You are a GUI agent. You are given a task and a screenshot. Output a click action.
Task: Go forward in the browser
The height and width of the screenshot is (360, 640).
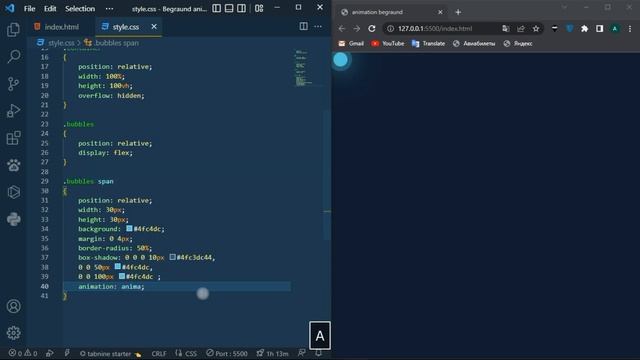point(357,29)
